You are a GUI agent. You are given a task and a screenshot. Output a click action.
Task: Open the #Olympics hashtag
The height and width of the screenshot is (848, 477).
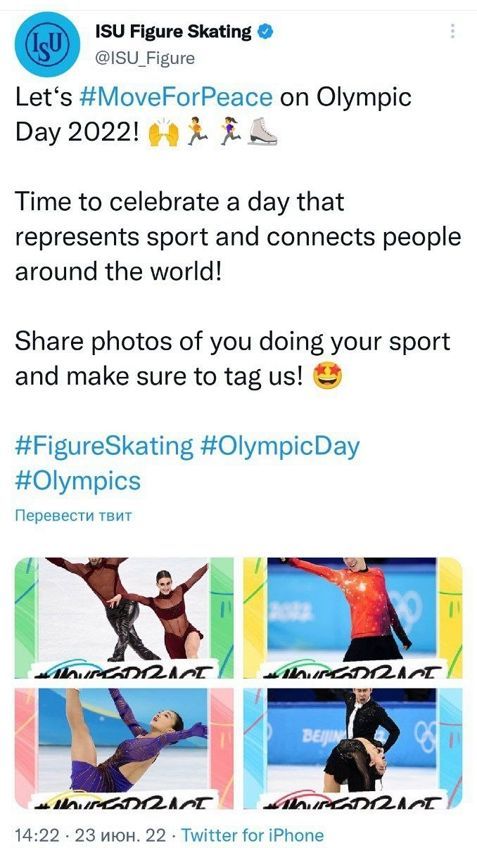point(78,480)
